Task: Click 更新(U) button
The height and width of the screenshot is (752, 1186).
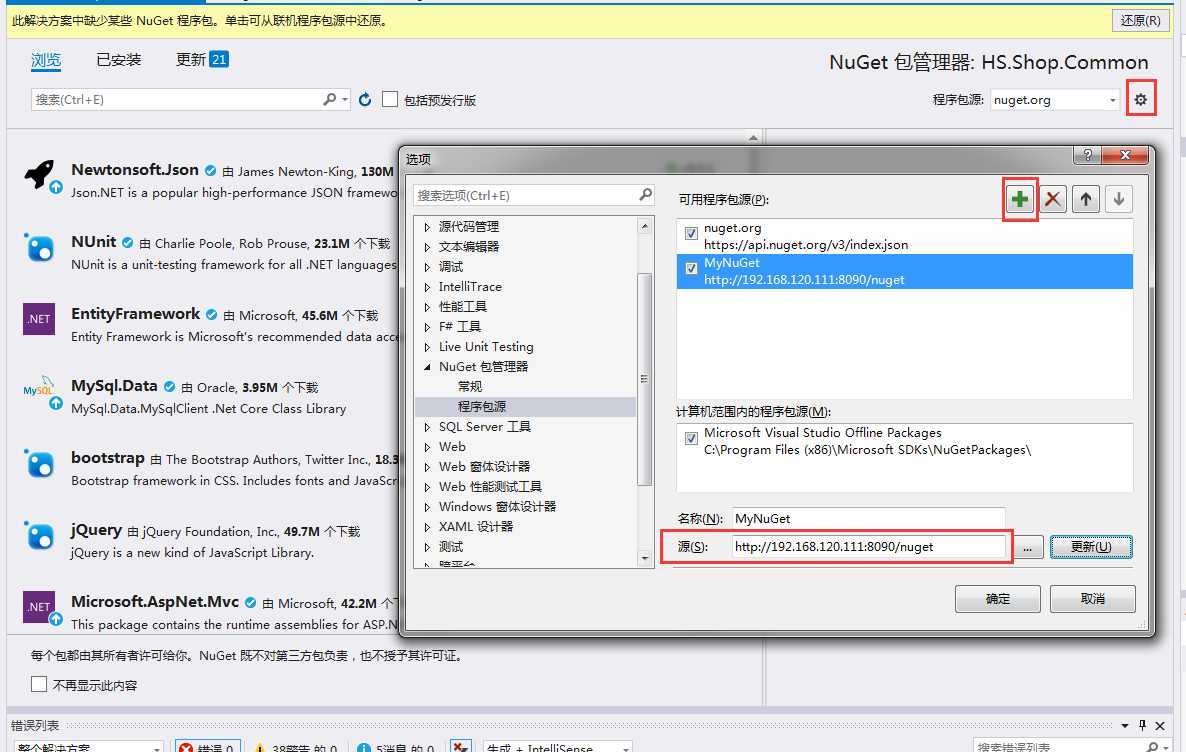Action: click(x=1091, y=546)
